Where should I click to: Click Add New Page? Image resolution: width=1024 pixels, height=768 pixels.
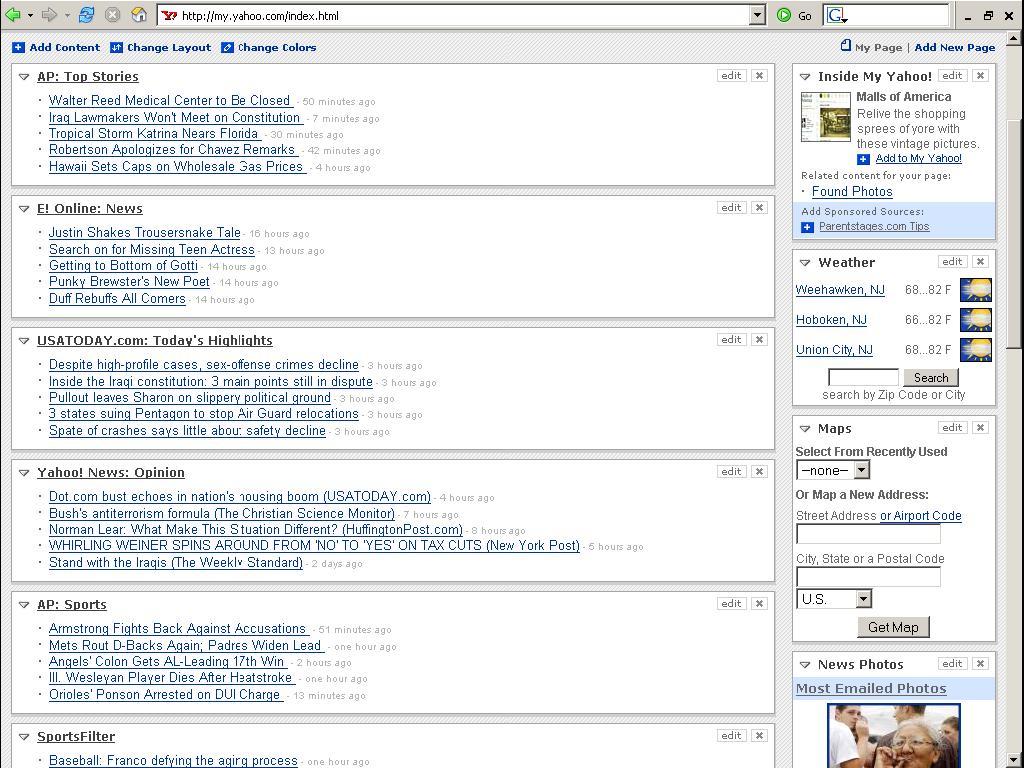tap(955, 48)
